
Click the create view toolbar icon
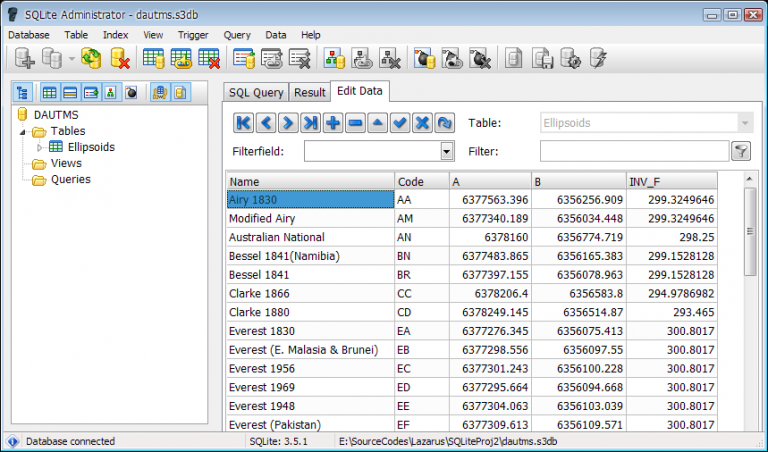335,58
